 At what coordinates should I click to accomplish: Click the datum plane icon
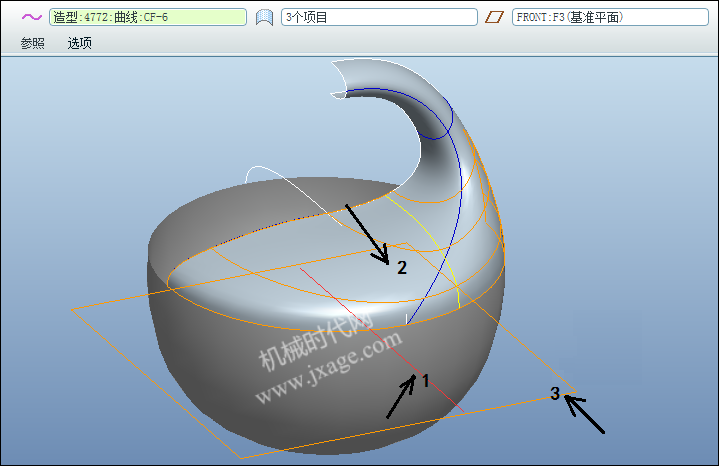pyautogui.click(x=494, y=17)
